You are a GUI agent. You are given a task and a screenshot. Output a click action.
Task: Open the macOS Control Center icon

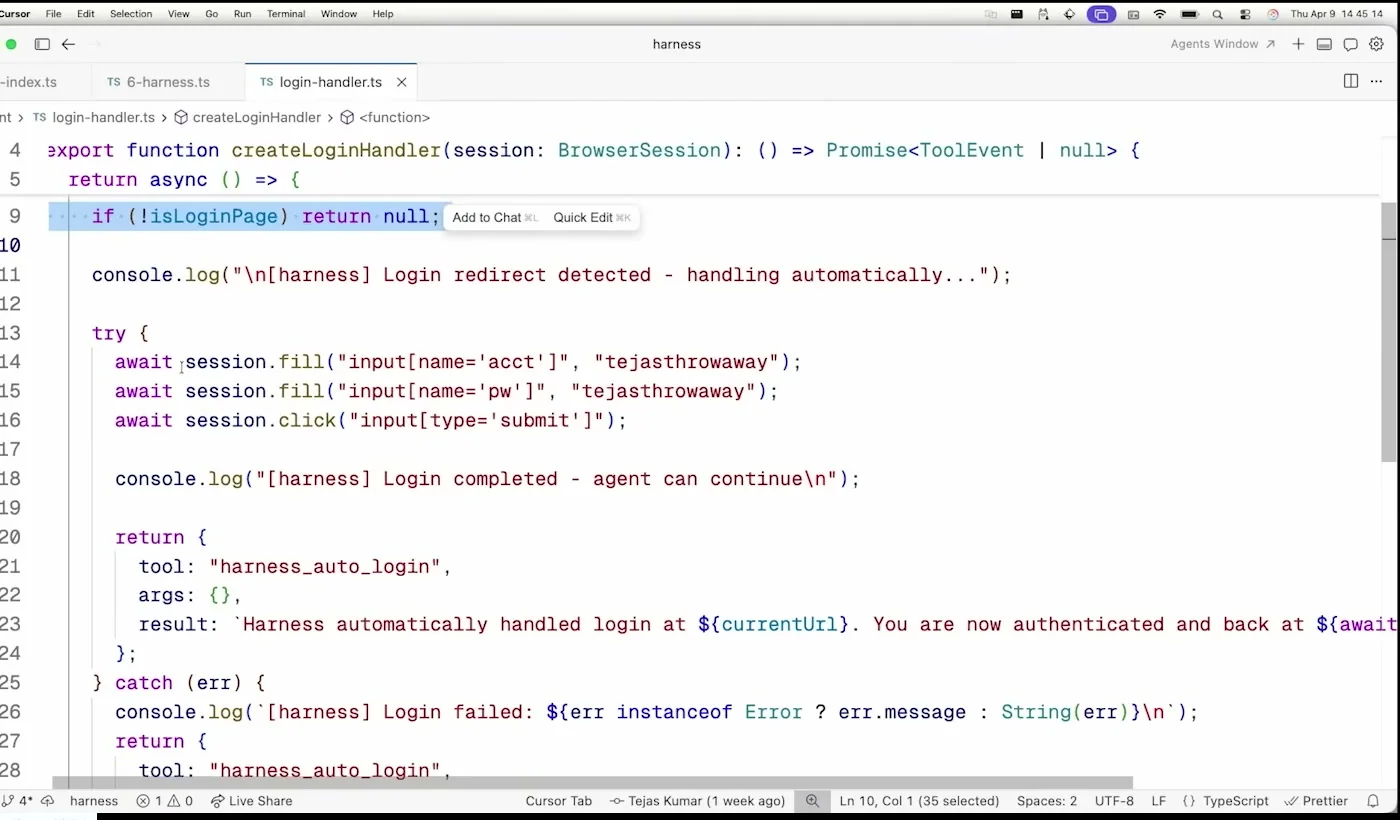[x=1245, y=14]
